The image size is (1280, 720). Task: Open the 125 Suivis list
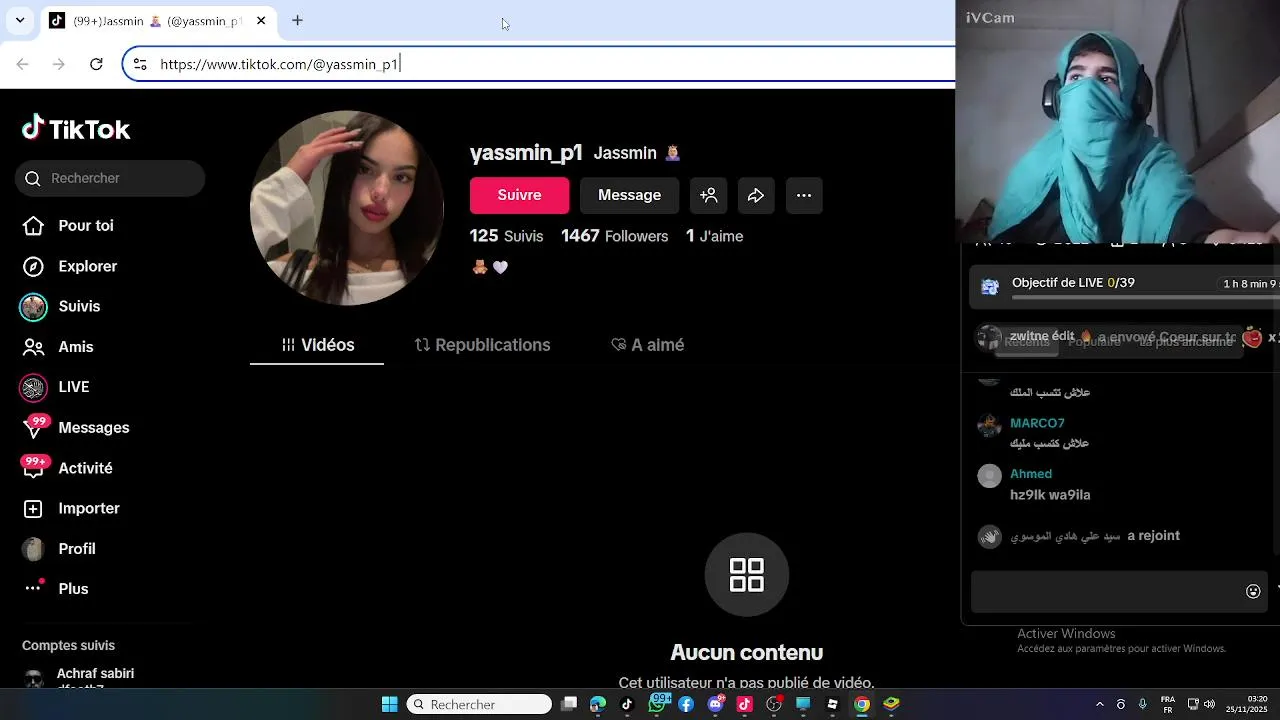tap(506, 236)
